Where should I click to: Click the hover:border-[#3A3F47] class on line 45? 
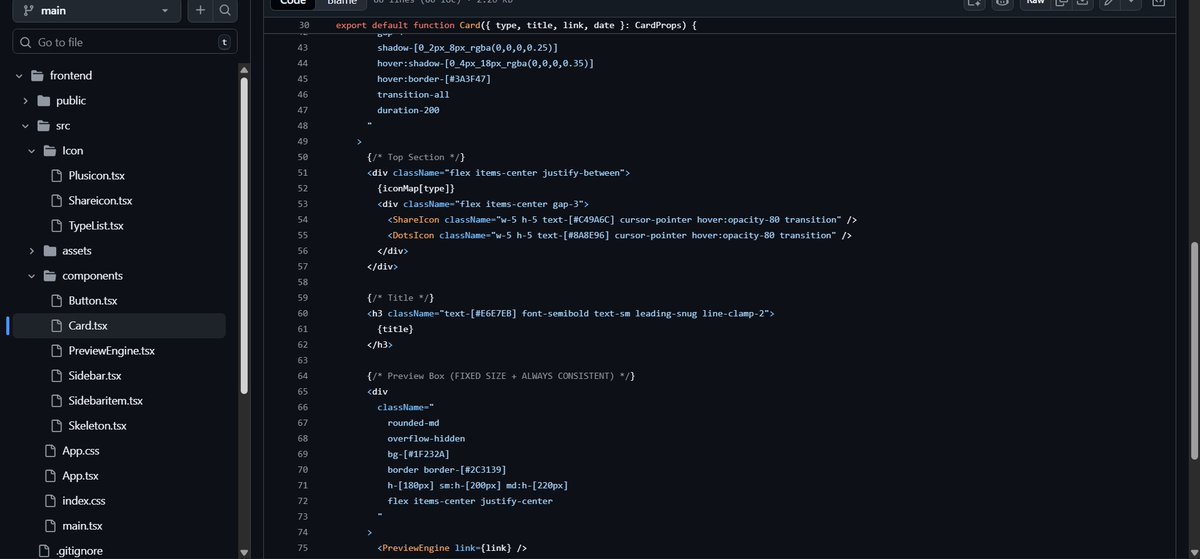434,79
